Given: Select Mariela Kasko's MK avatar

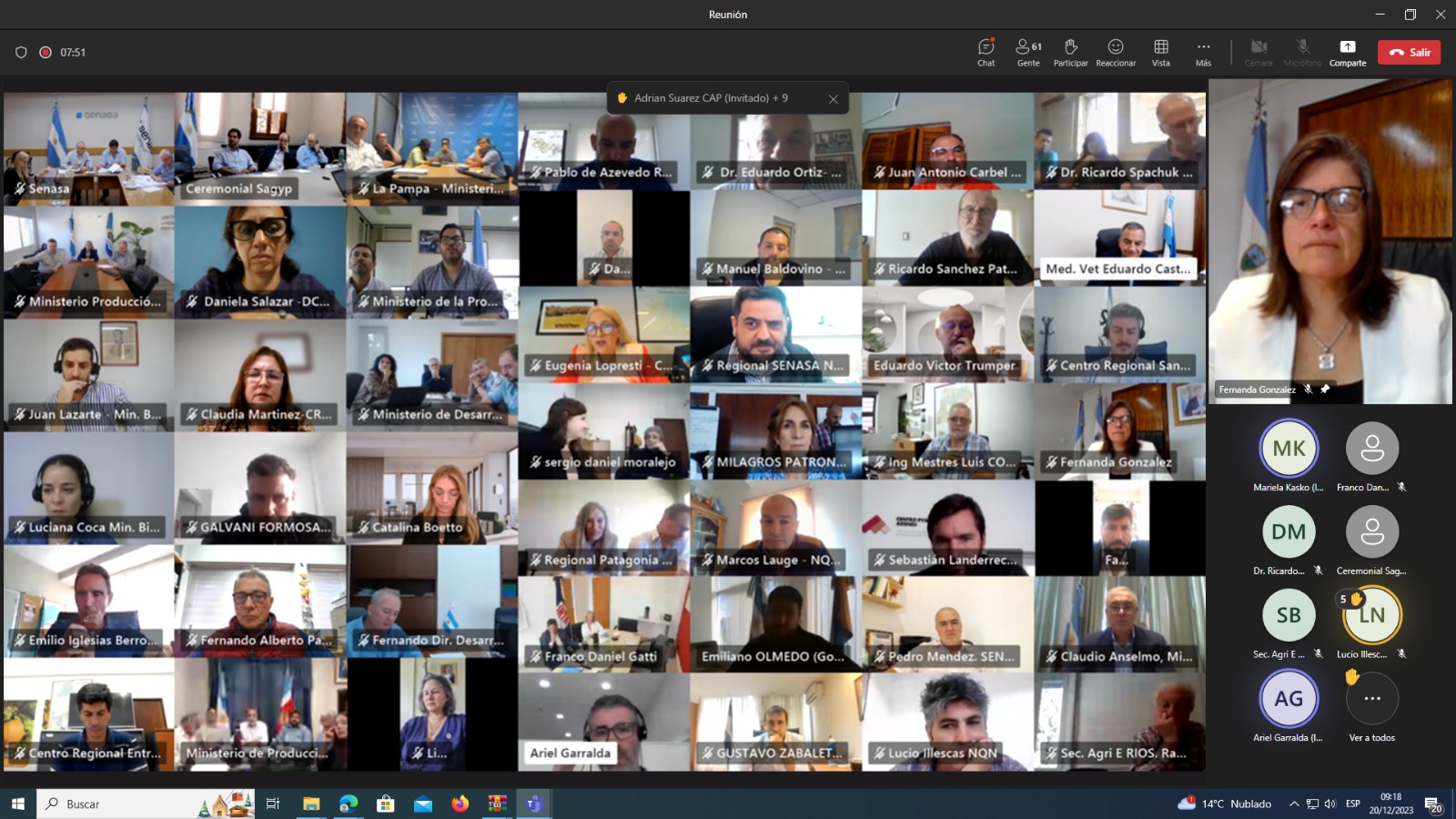Looking at the screenshot, I should point(1289,449).
